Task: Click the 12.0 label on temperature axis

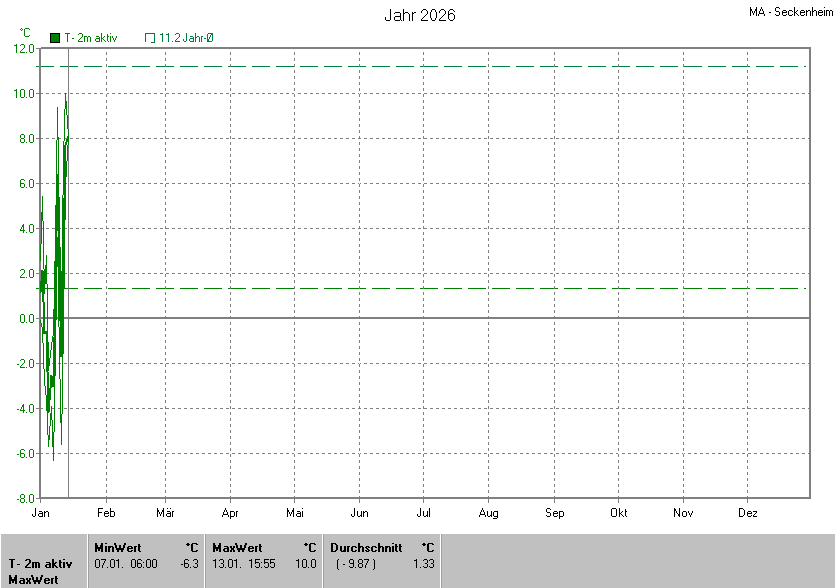Action: point(24,48)
